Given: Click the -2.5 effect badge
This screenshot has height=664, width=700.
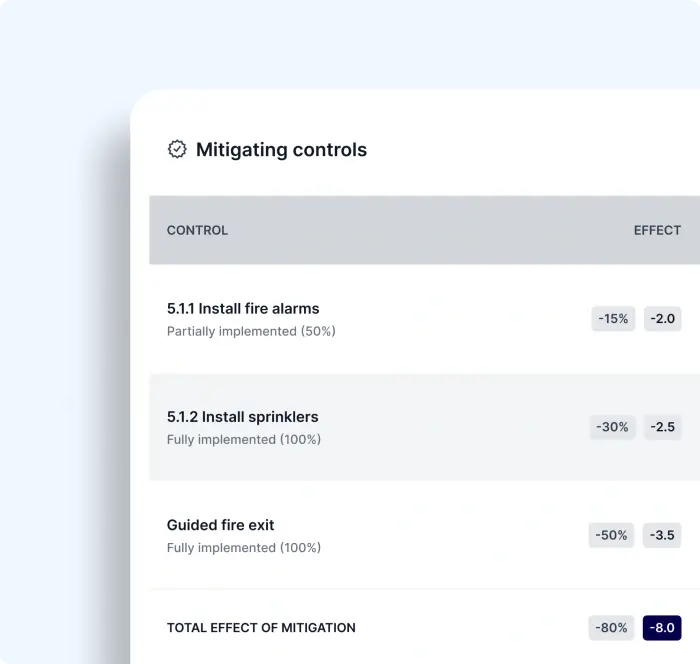Looking at the screenshot, I should click(x=662, y=427).
